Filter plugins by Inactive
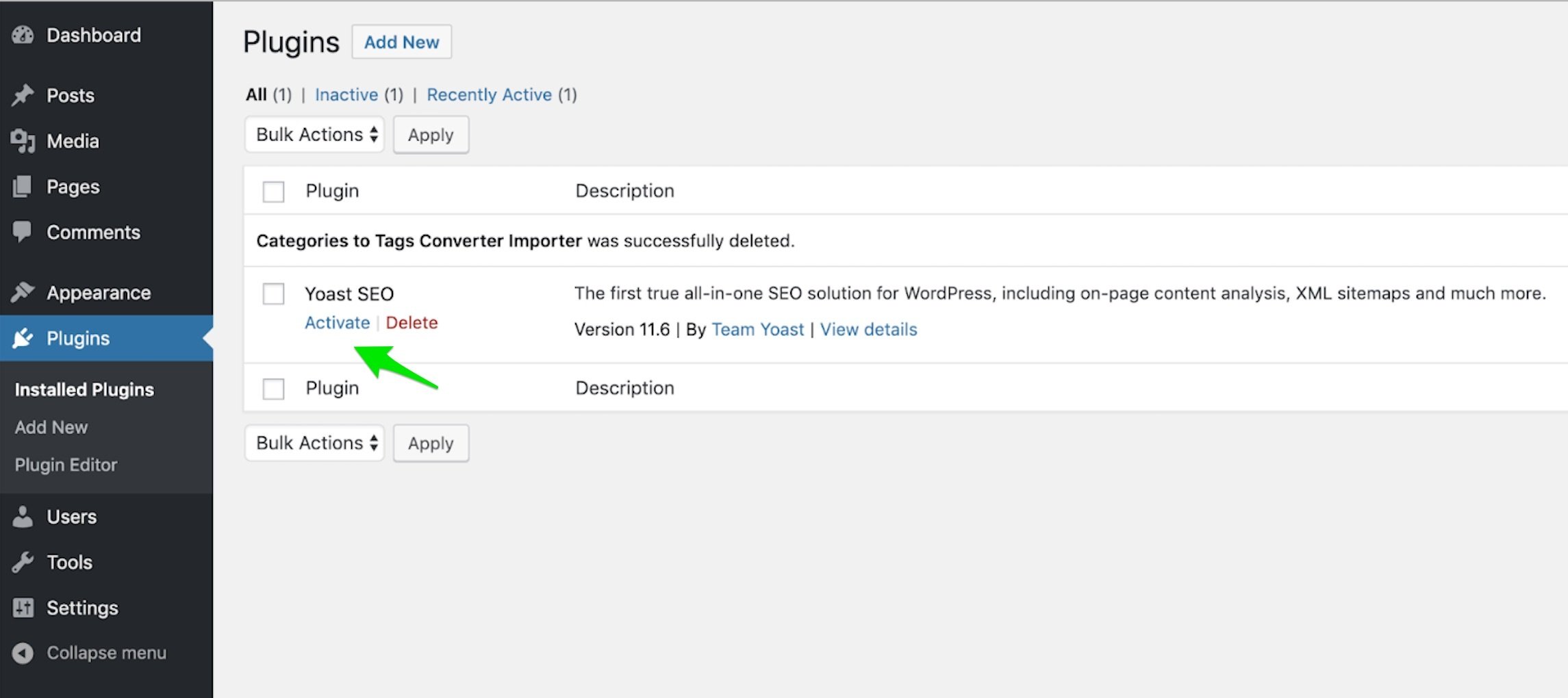 346,94
